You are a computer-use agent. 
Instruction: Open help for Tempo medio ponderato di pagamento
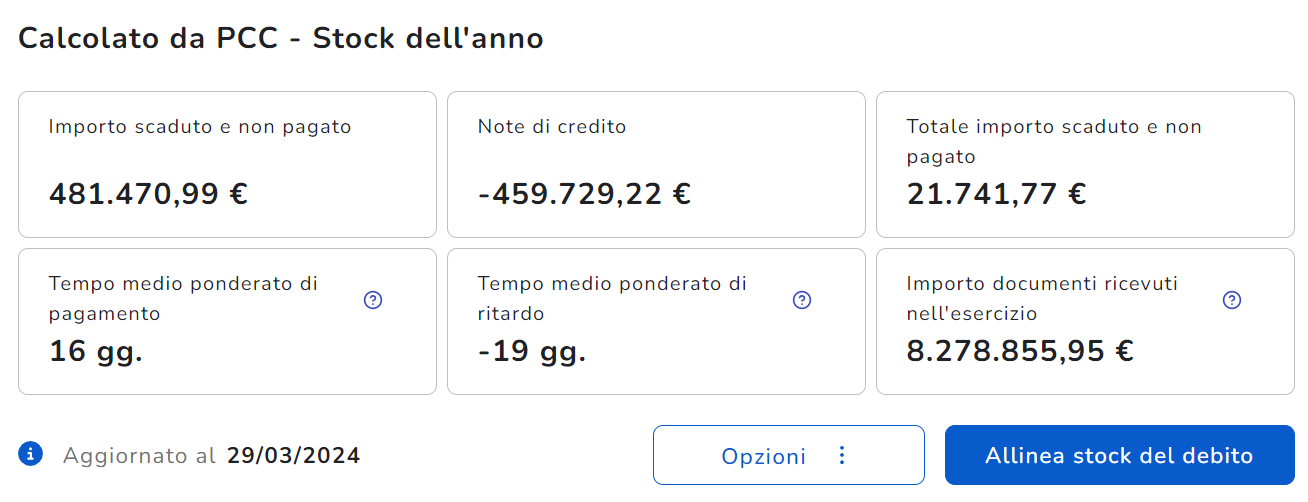(373, 299)
